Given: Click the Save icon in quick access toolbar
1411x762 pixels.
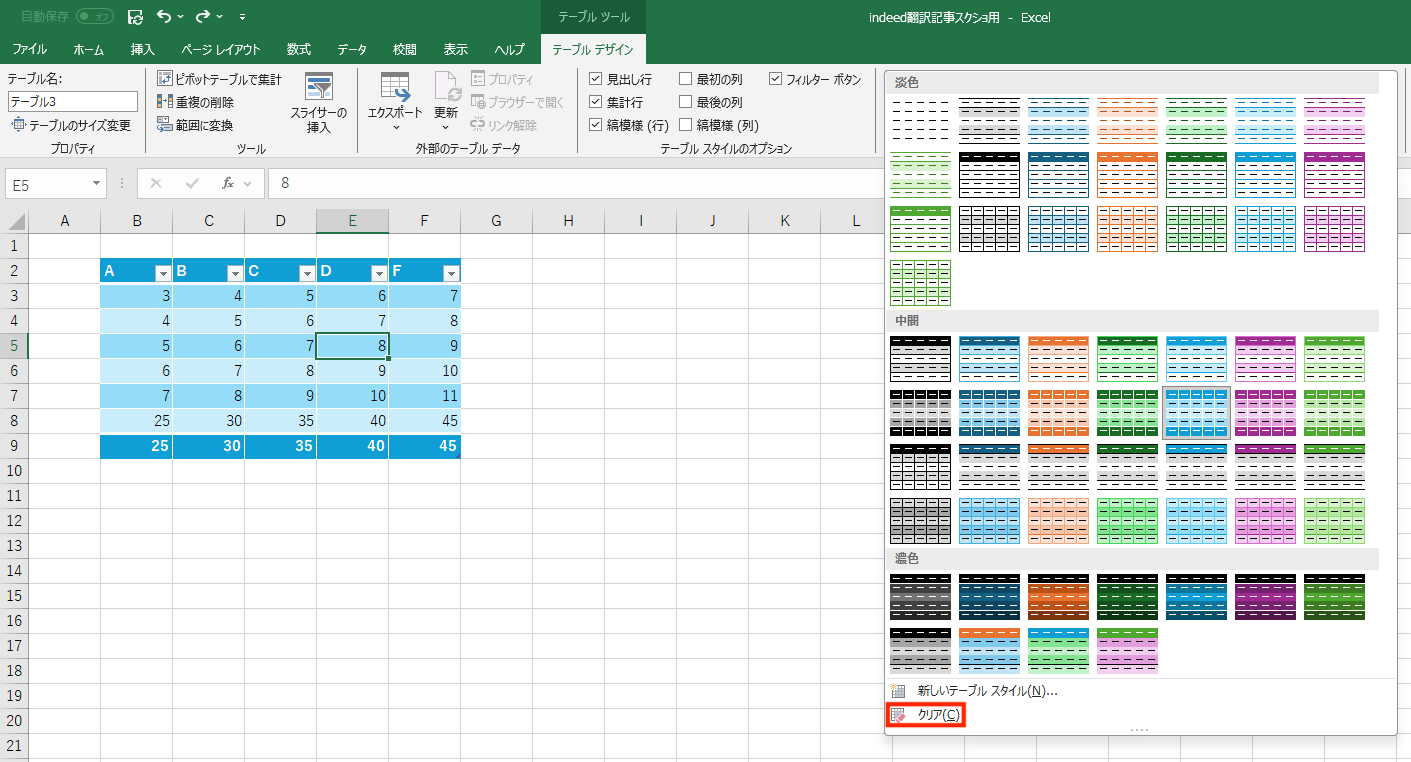Looking at the screenshot, I should tap(136, 17).
